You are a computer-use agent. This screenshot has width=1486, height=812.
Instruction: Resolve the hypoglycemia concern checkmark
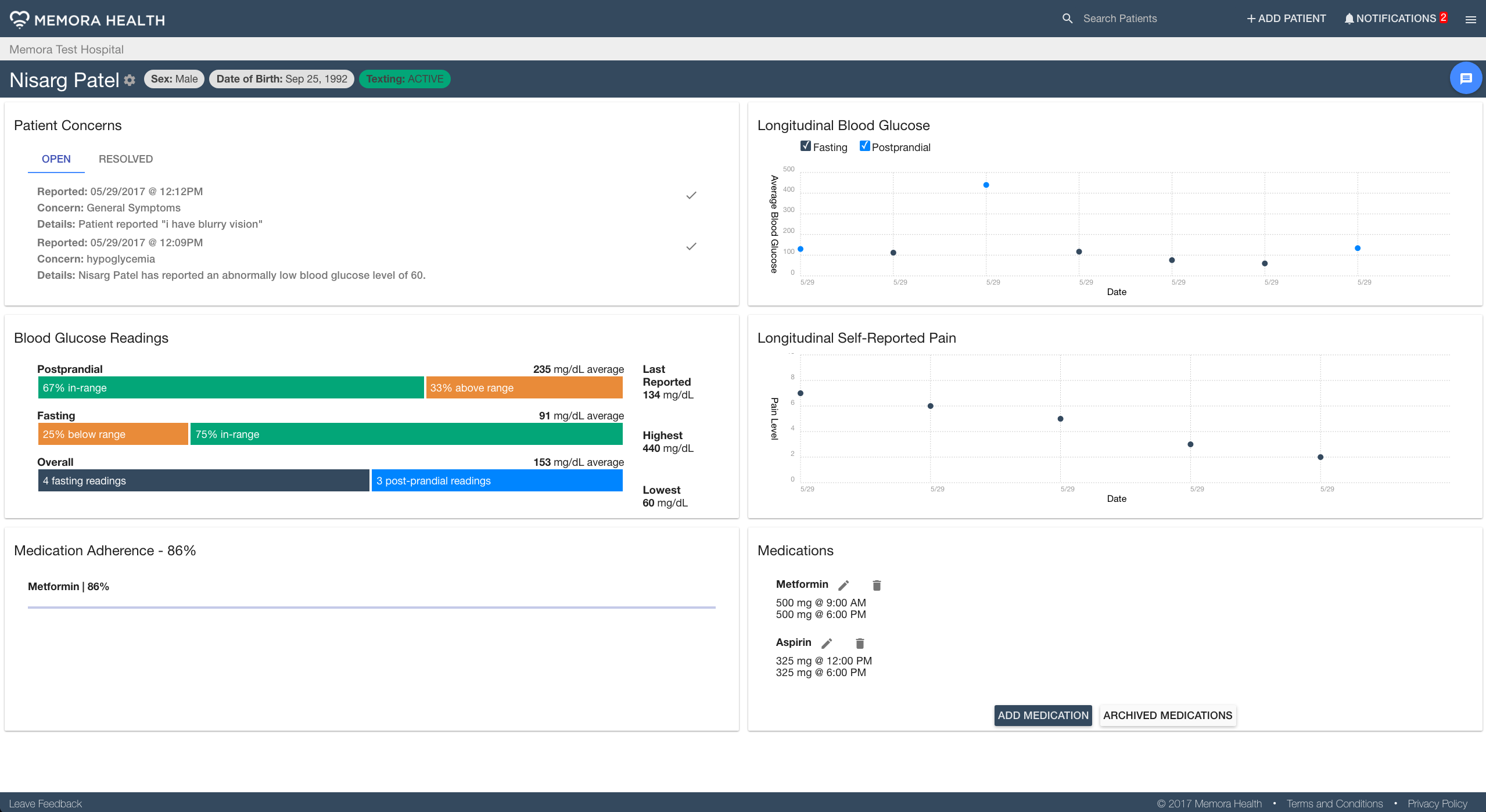[691, 247]
